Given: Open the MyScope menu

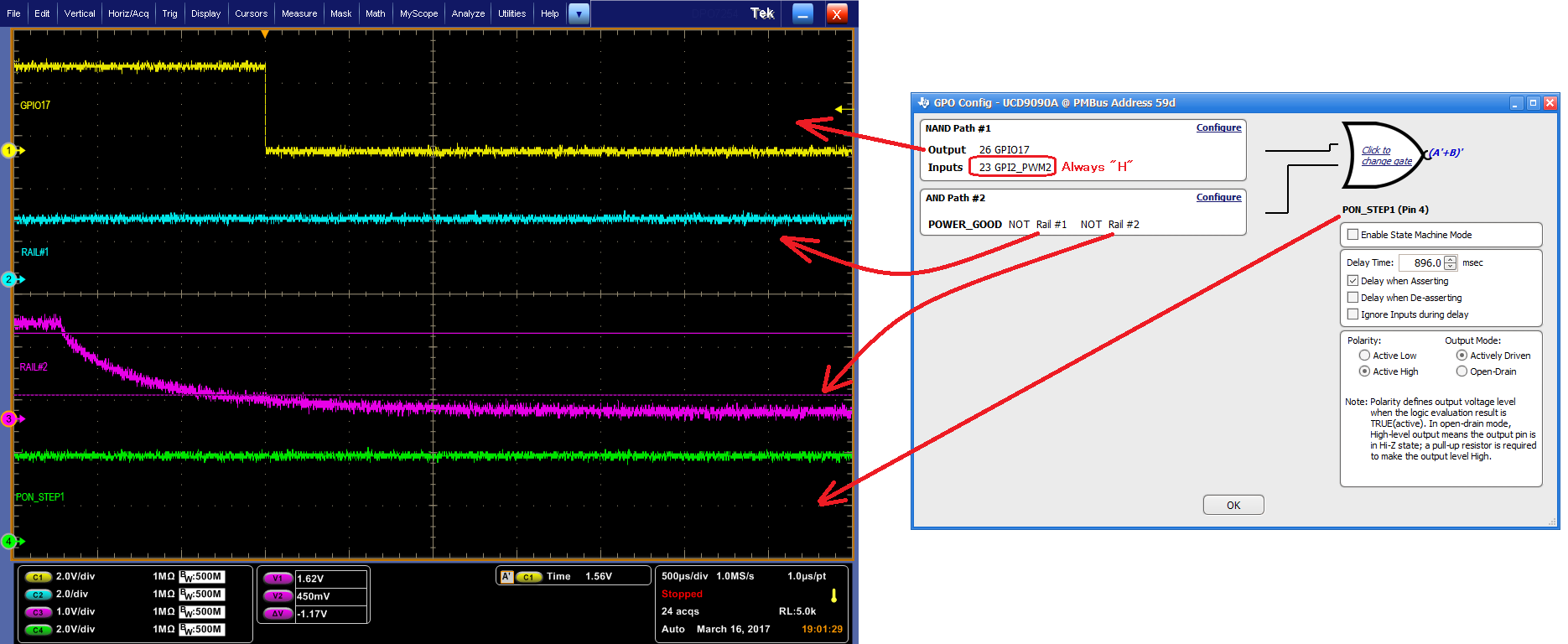Looking at the screenshot, I should click(418, 13).
